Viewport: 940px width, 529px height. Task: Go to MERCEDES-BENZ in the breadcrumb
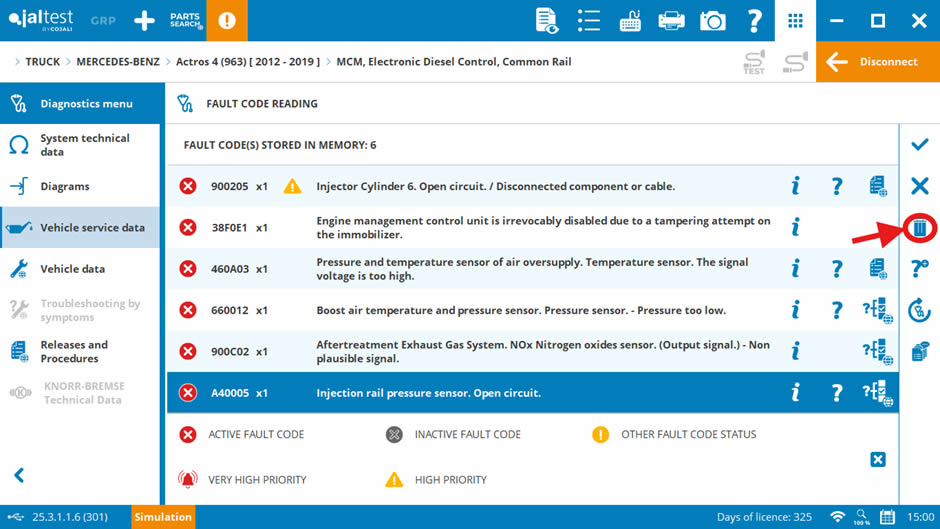click(118, 62)
